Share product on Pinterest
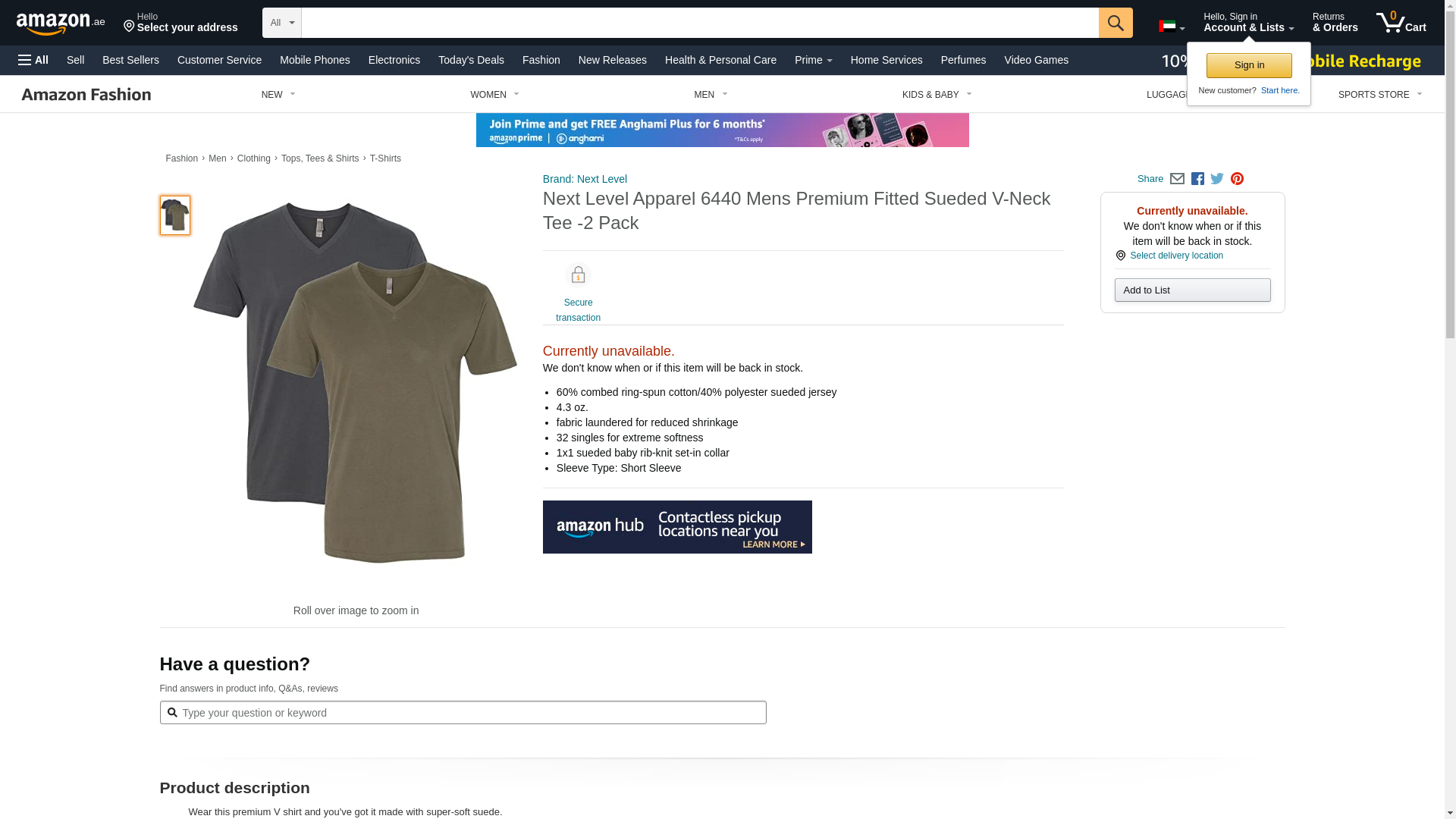The image size is (1456, 819). tap(1237, 179)
